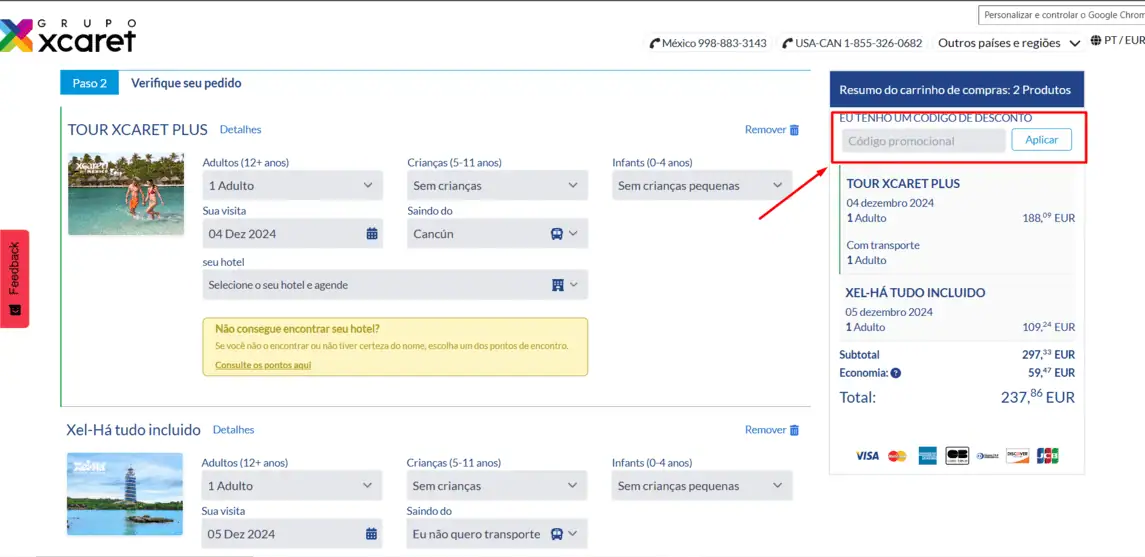Expand the Selecione o seu hotel e agende dropdown
The image size is (1145, 557).
pyautogui.click(x=395, y=285)
